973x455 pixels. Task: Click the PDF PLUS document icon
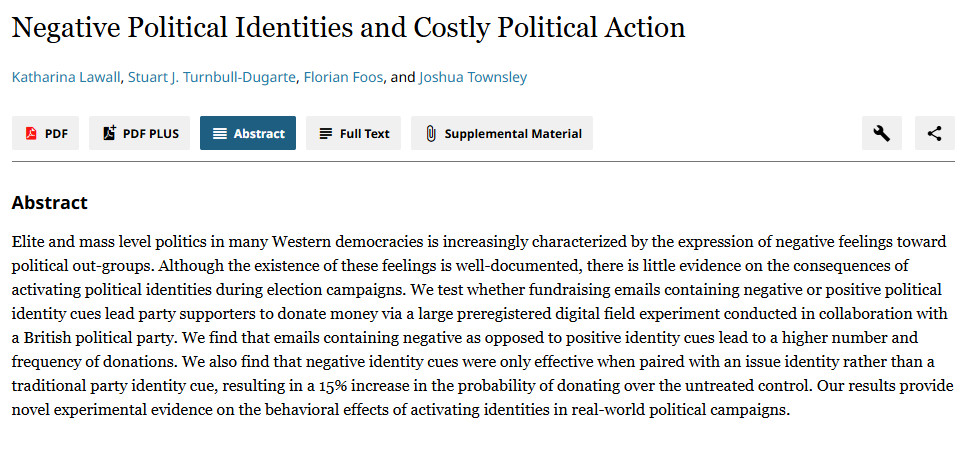[x=109, y=133]
